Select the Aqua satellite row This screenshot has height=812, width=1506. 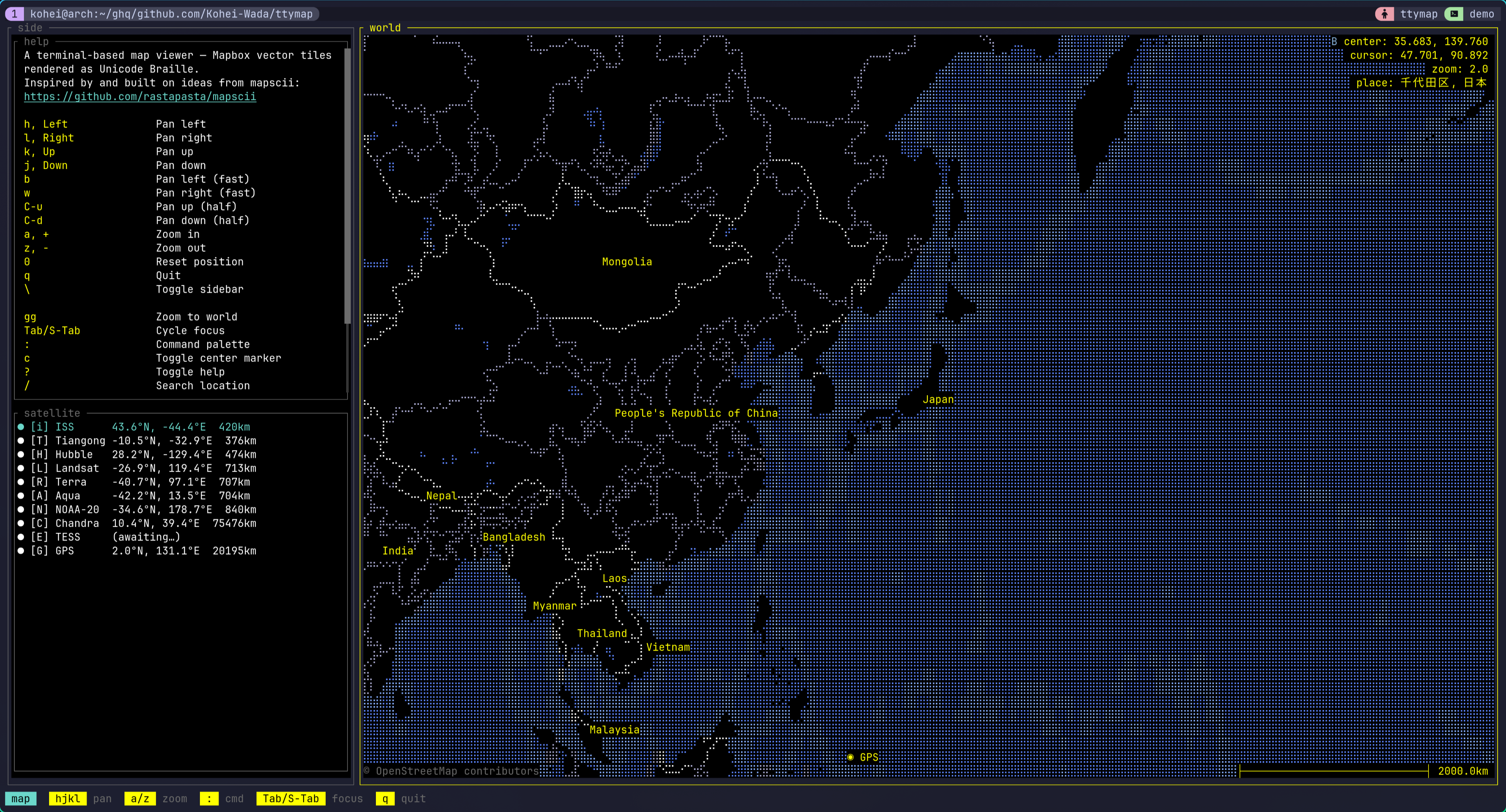[x=137, y=496]
